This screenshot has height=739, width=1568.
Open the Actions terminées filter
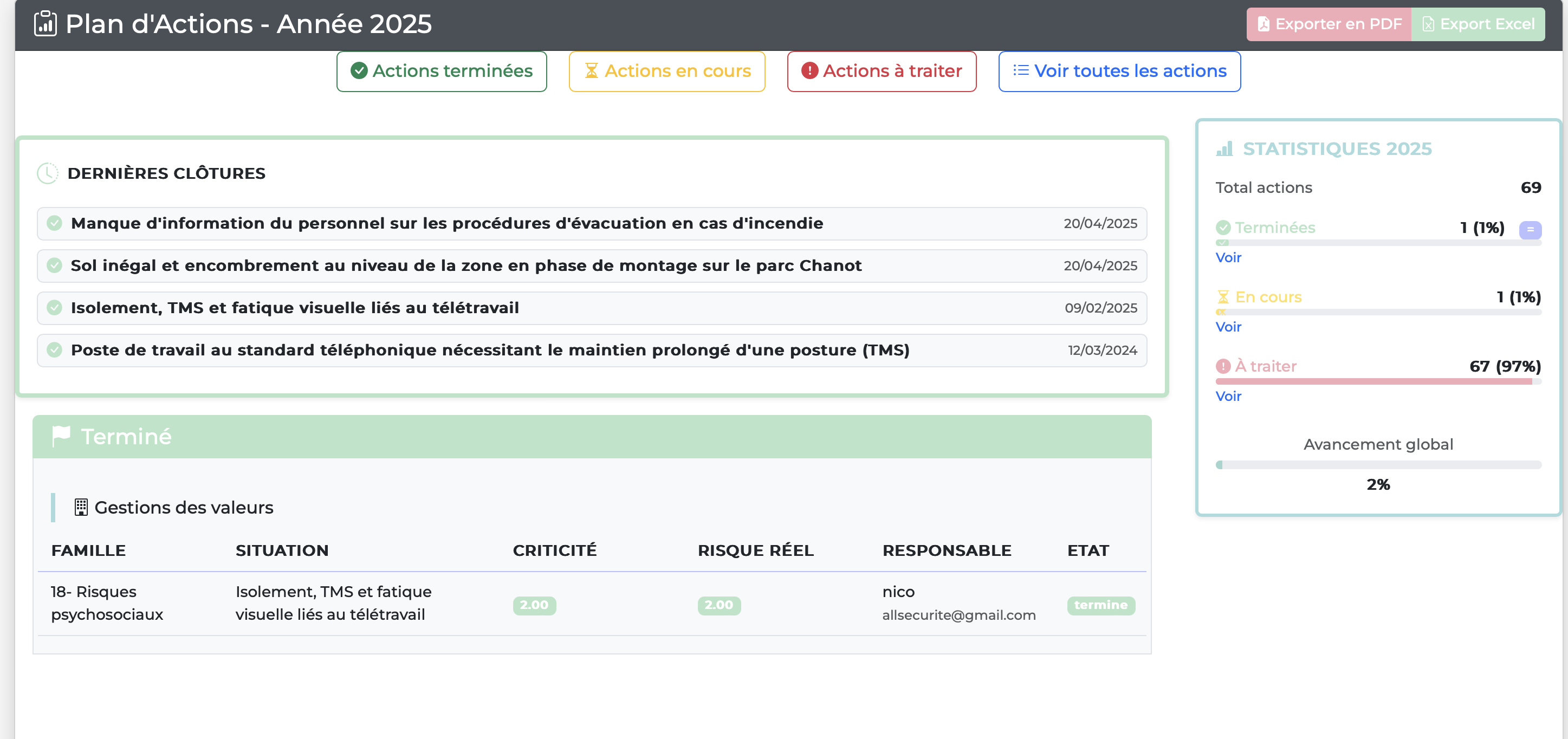click(442, 72)
